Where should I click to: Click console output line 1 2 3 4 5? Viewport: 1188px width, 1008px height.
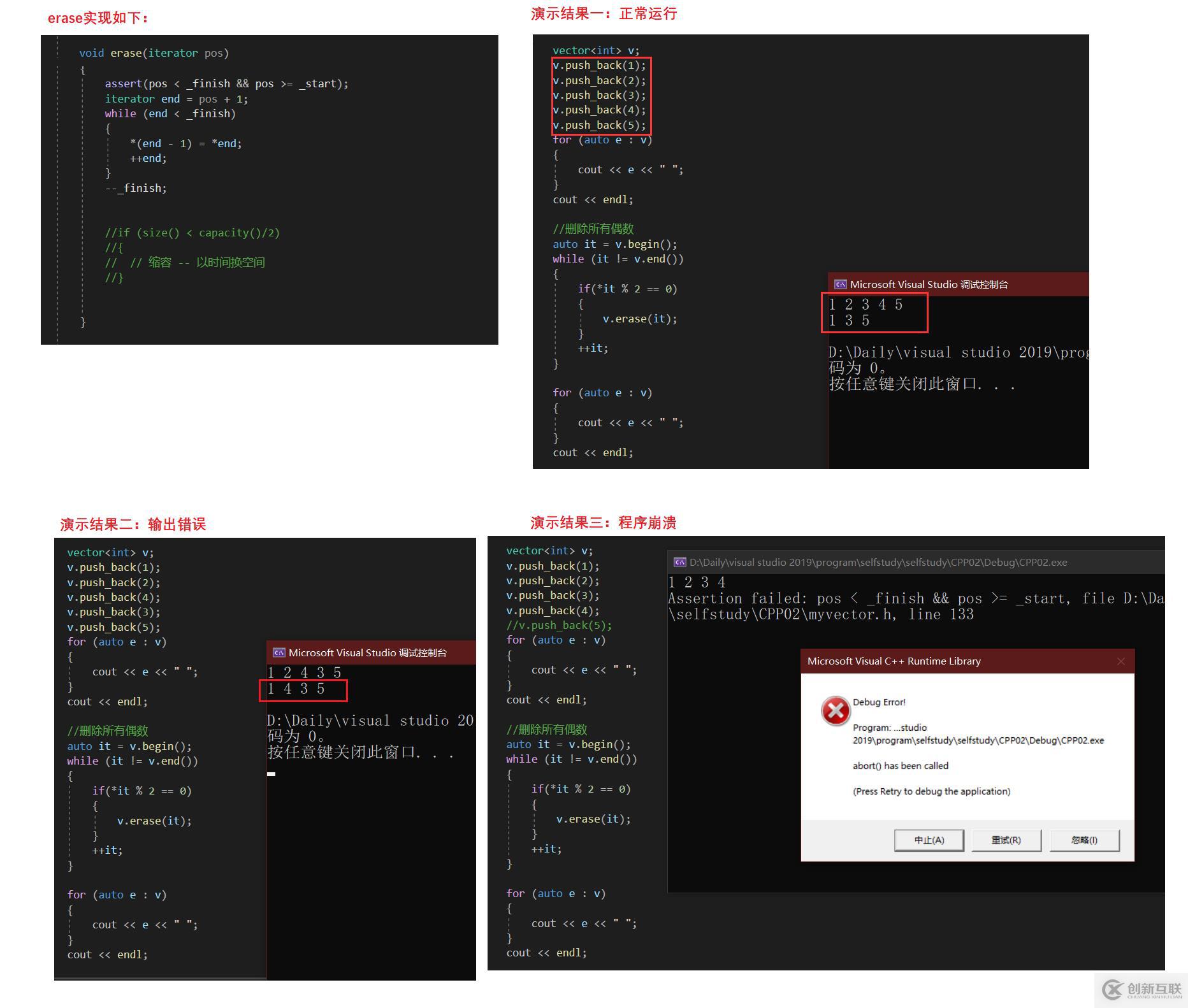click(x=866, y=305)
